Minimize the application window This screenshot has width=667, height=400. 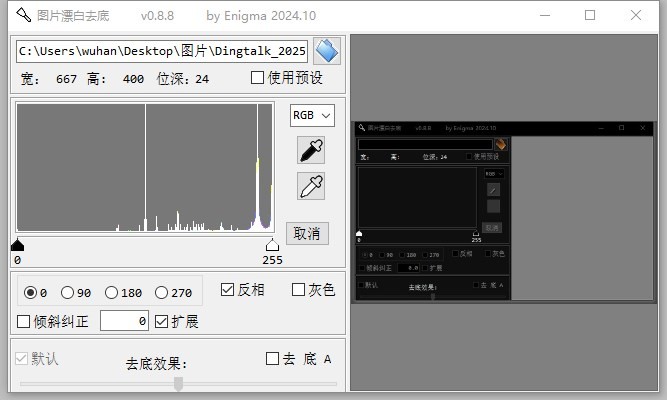[x=544, y=15]
